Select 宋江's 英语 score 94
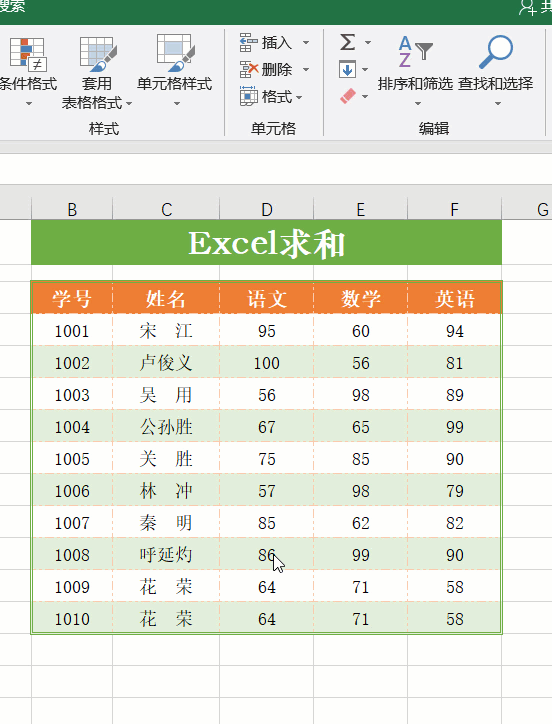The height and width of the screenshot is (724, 552). pyautogui.click(x=455, y=330)
